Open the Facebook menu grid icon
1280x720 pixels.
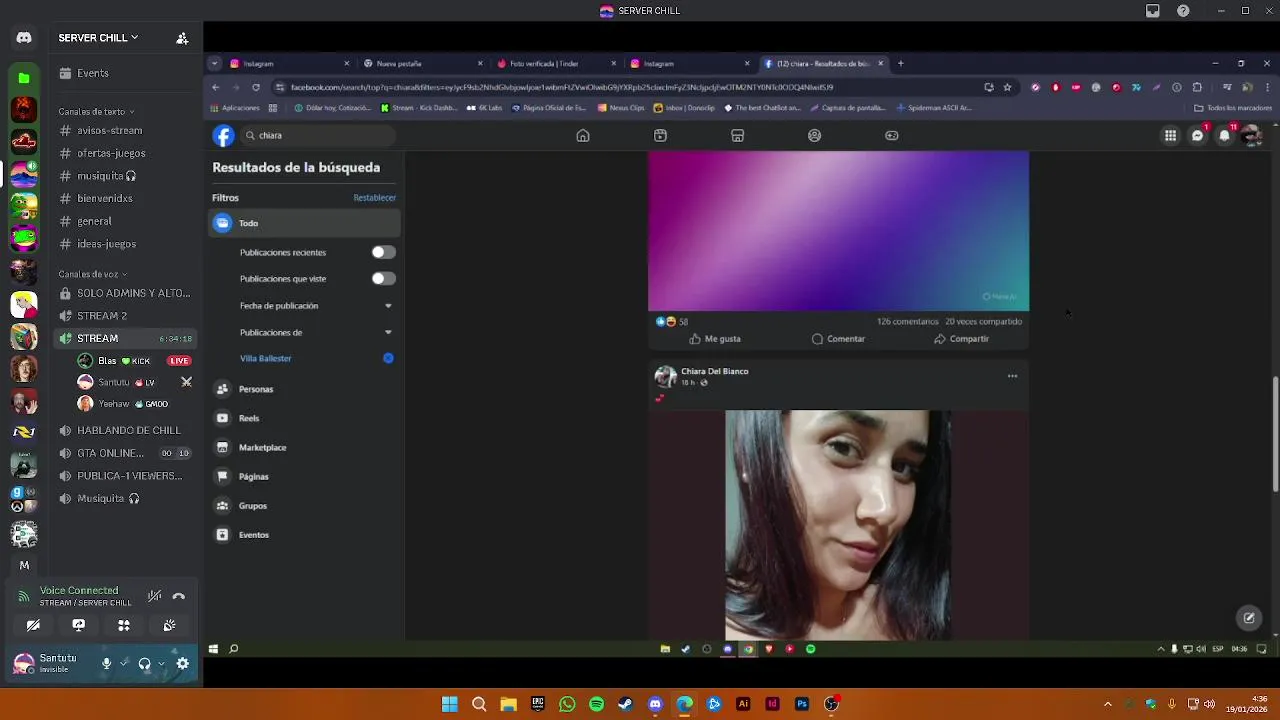pyautogui.click(x=1170, y=136)
